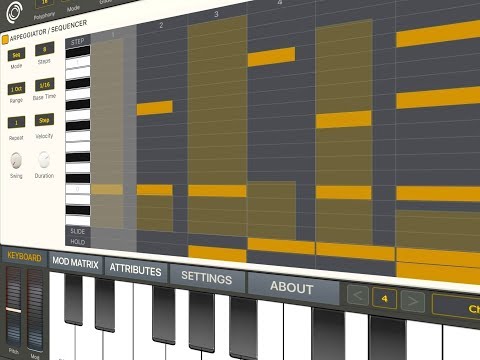Switch to the SETTINGS tab
The height and width of the screenshot is (360, 480).
pos(207,277)
